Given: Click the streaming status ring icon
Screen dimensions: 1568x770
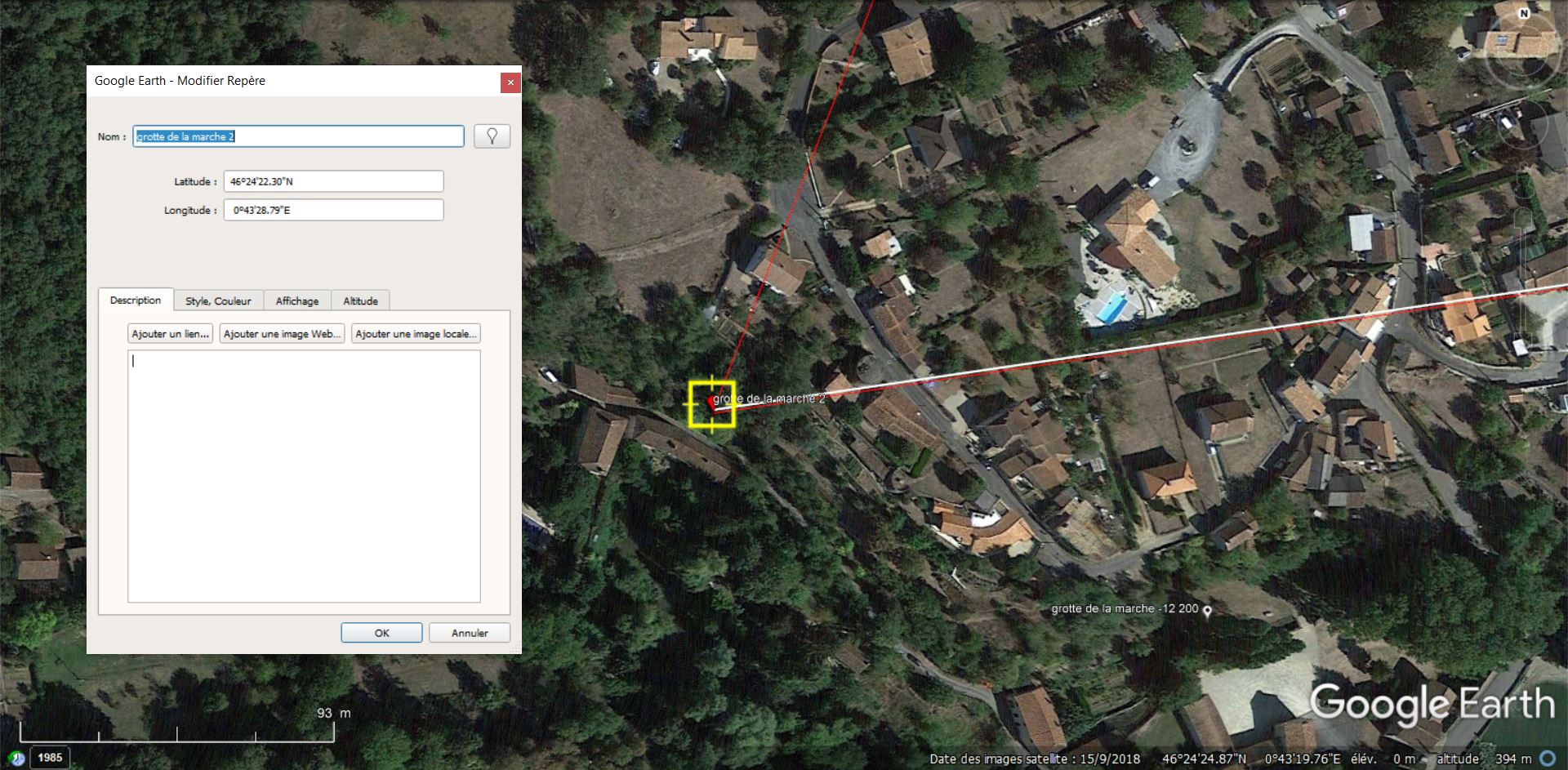Looking at the screenshot, I should (x=1548, y=759).
